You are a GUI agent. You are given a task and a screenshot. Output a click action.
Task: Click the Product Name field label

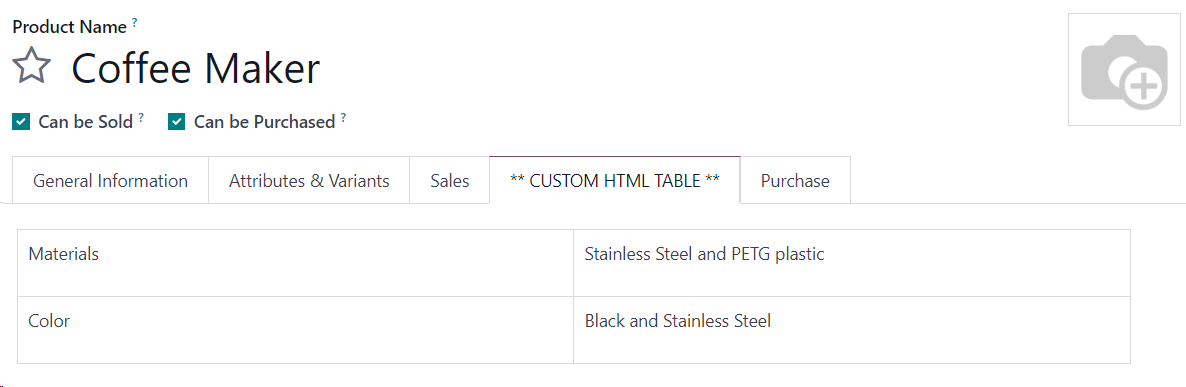(70, 27)
